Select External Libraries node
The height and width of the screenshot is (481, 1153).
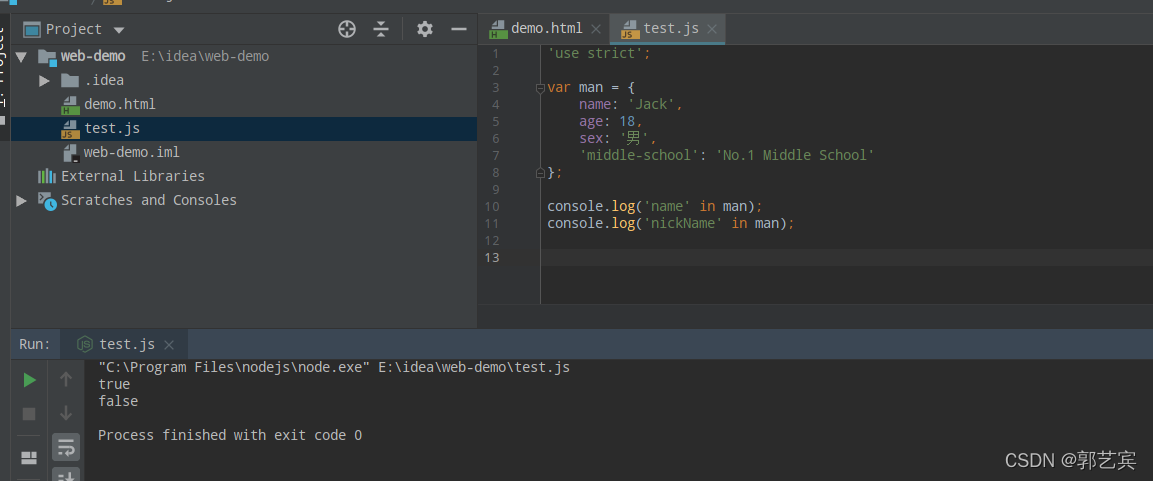click(x=132, y=177)
